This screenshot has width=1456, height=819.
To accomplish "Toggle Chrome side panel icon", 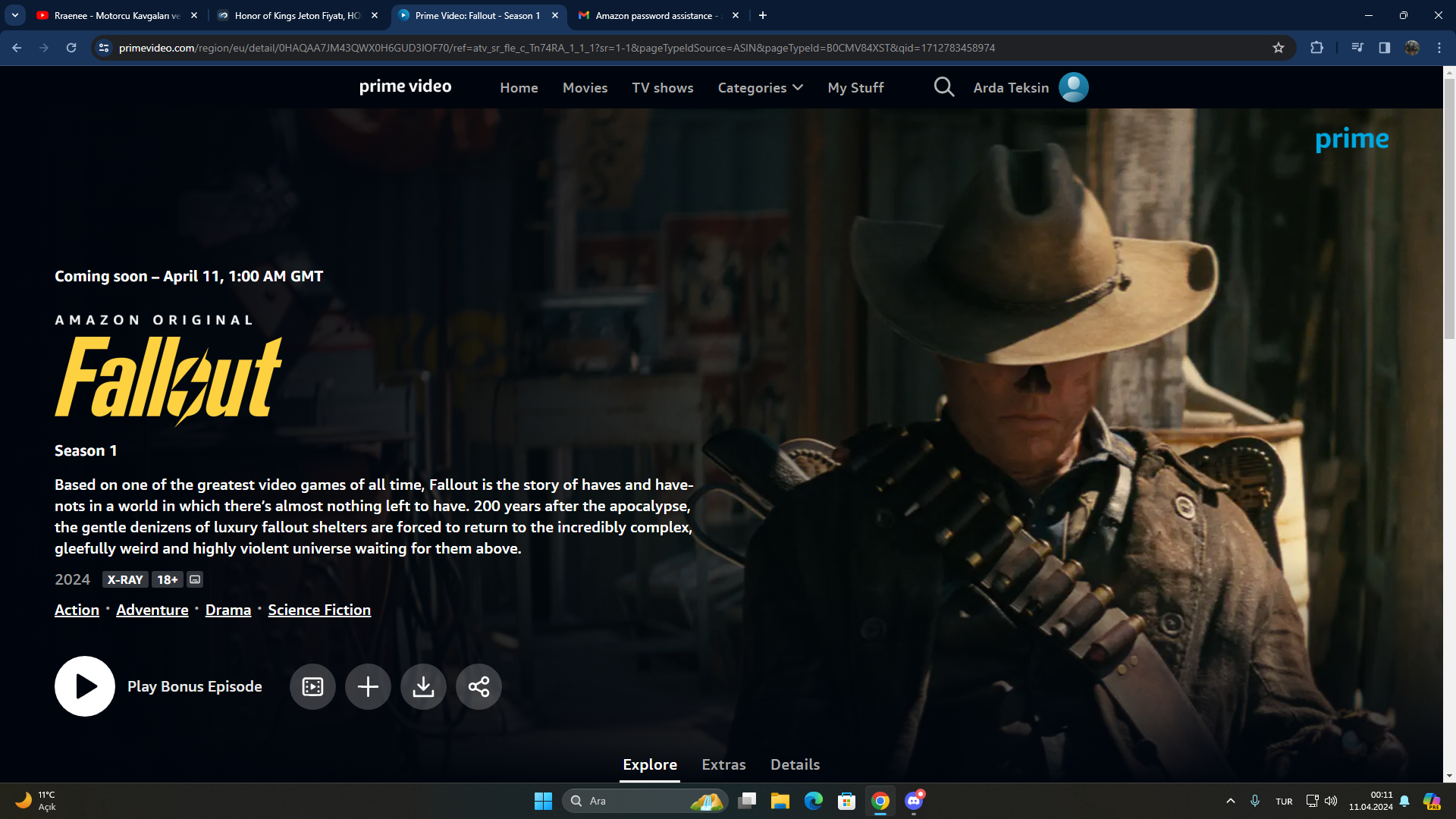I will (x=1384, y=48).
